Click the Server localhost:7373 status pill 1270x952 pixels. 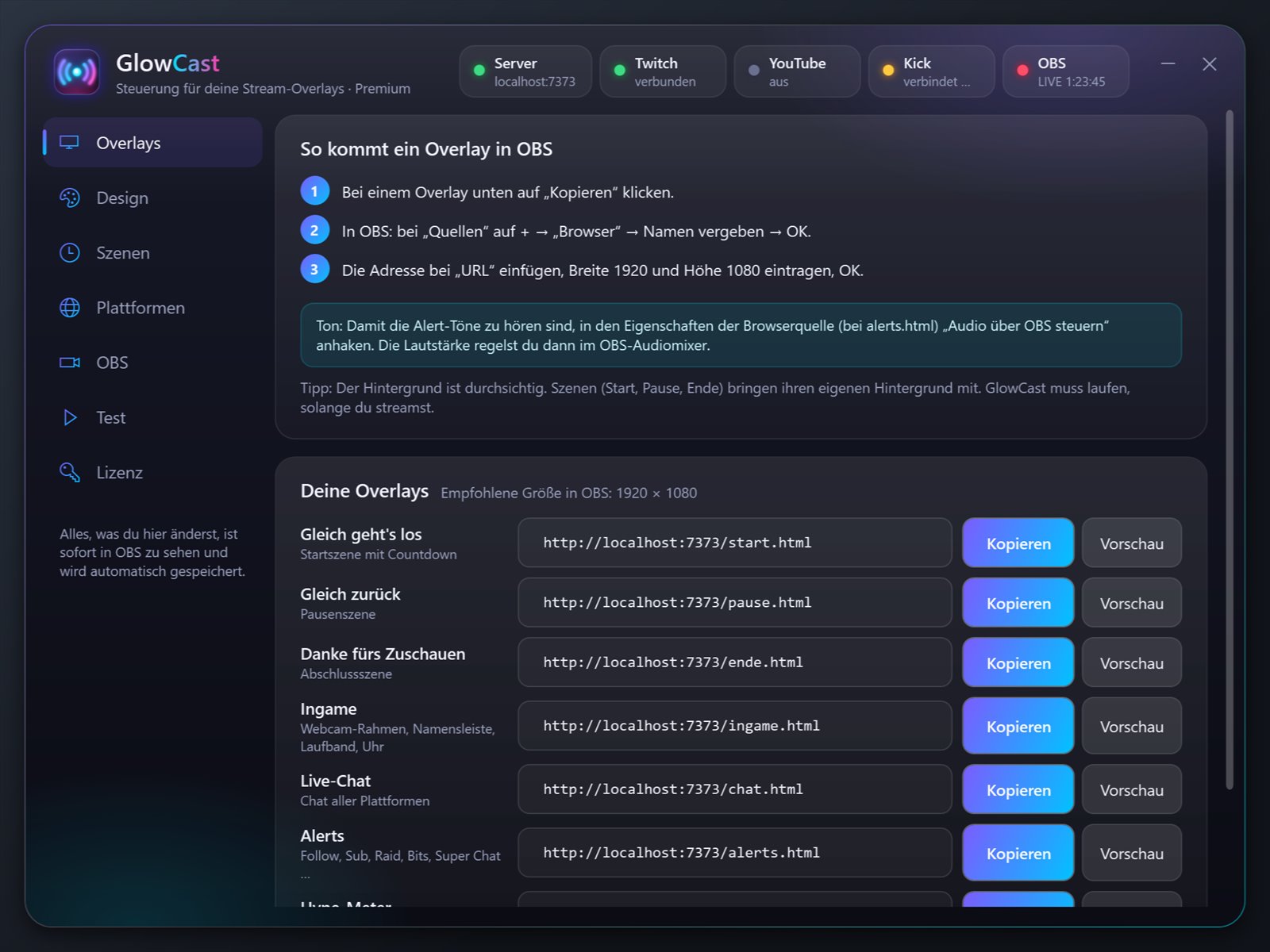tap(525, 71)
